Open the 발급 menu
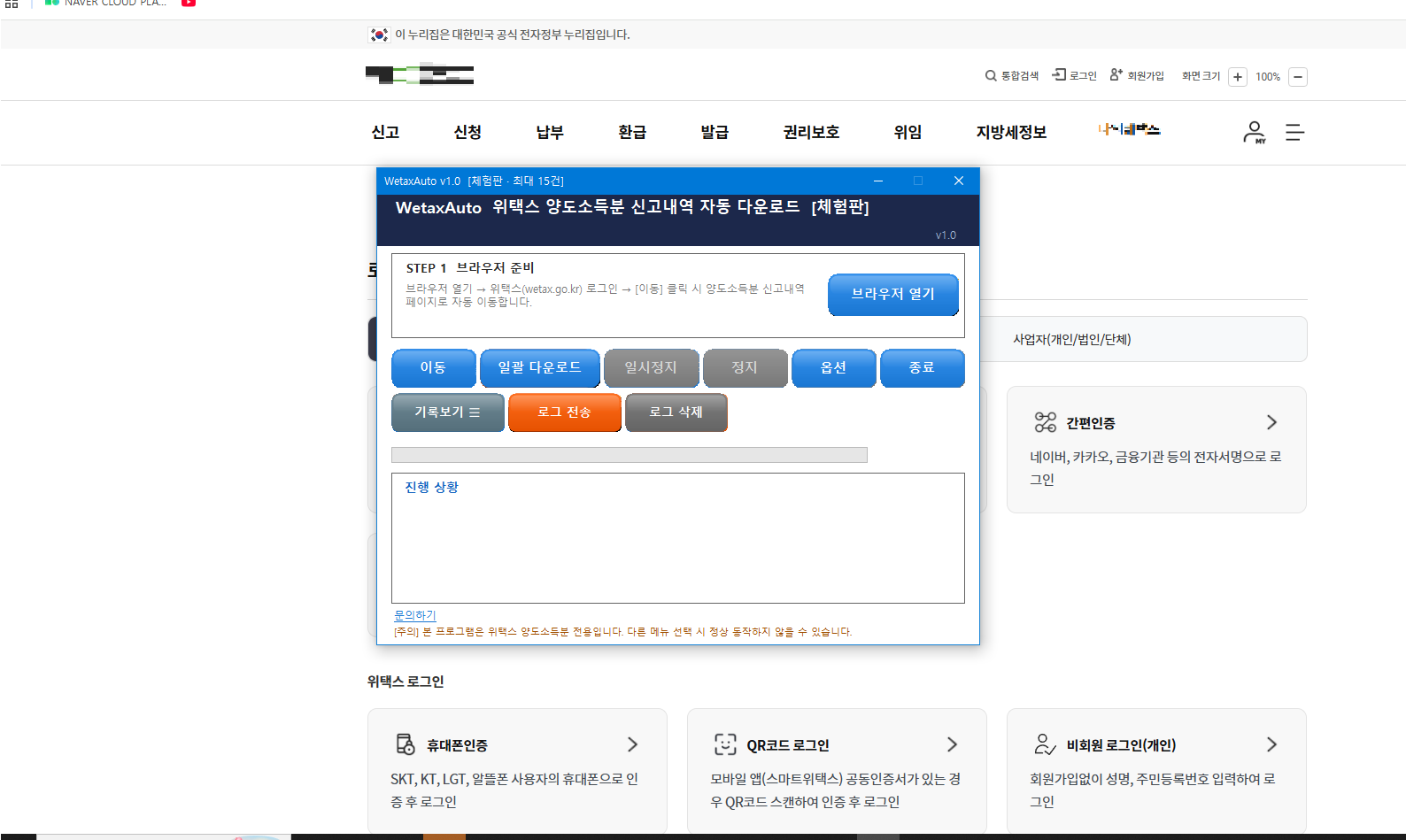 (x=715, y=132)
